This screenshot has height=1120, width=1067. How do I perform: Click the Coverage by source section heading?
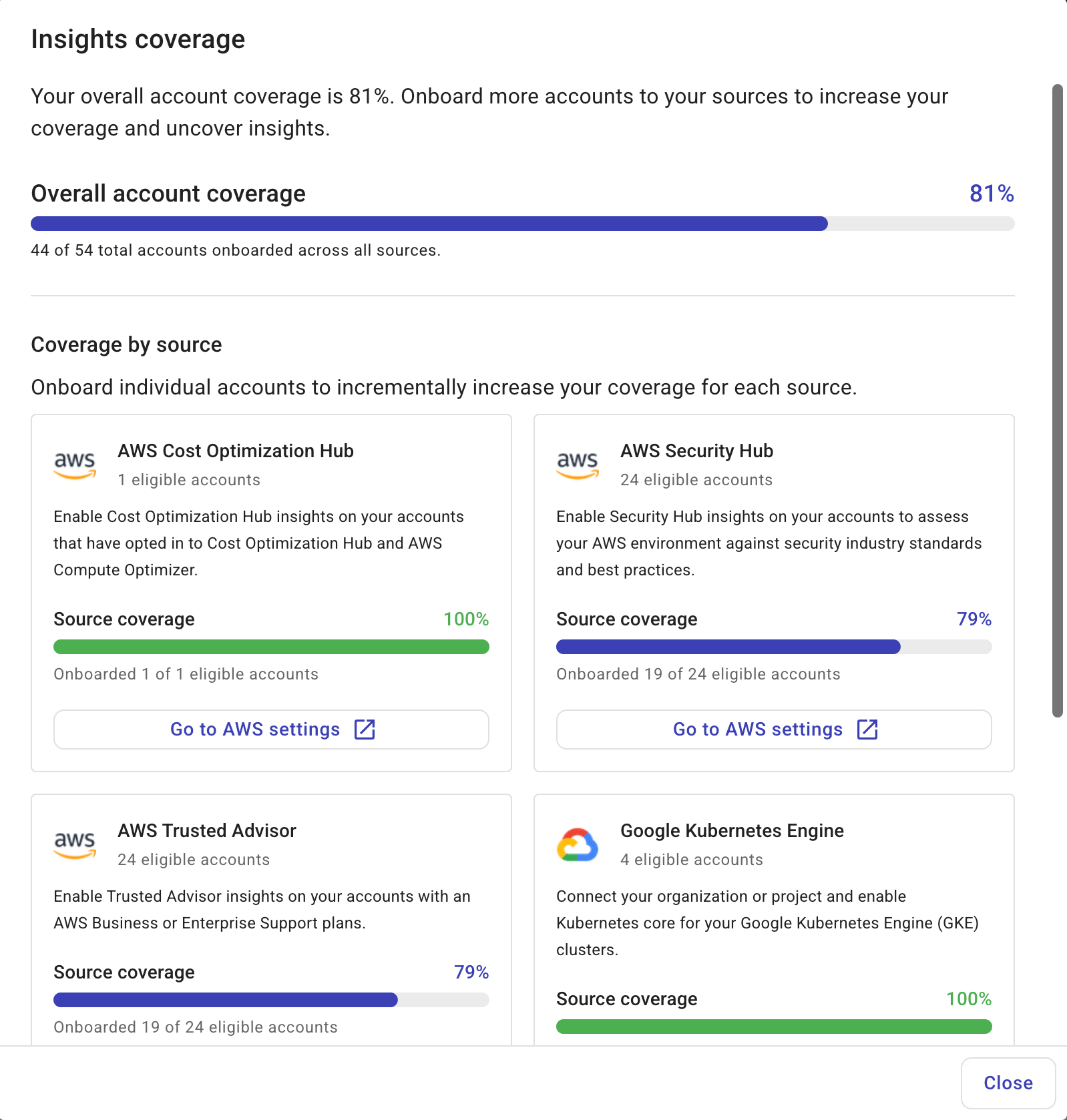[x=126, y=345]
